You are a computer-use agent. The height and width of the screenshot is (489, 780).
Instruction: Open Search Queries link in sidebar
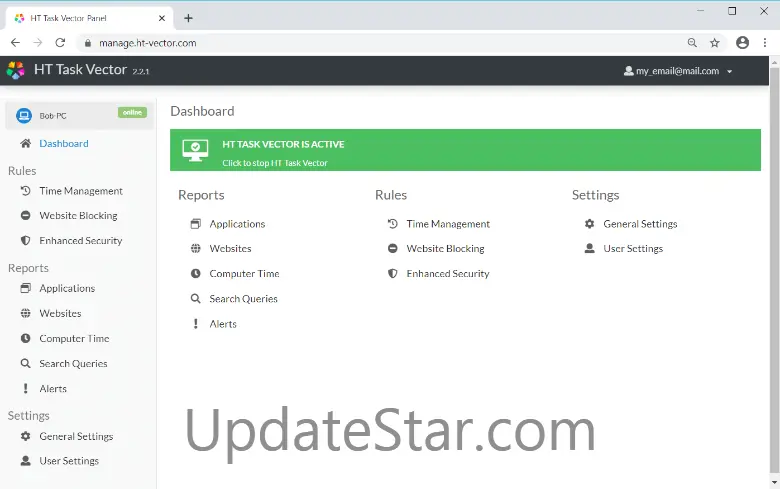[x=73, y=364]
